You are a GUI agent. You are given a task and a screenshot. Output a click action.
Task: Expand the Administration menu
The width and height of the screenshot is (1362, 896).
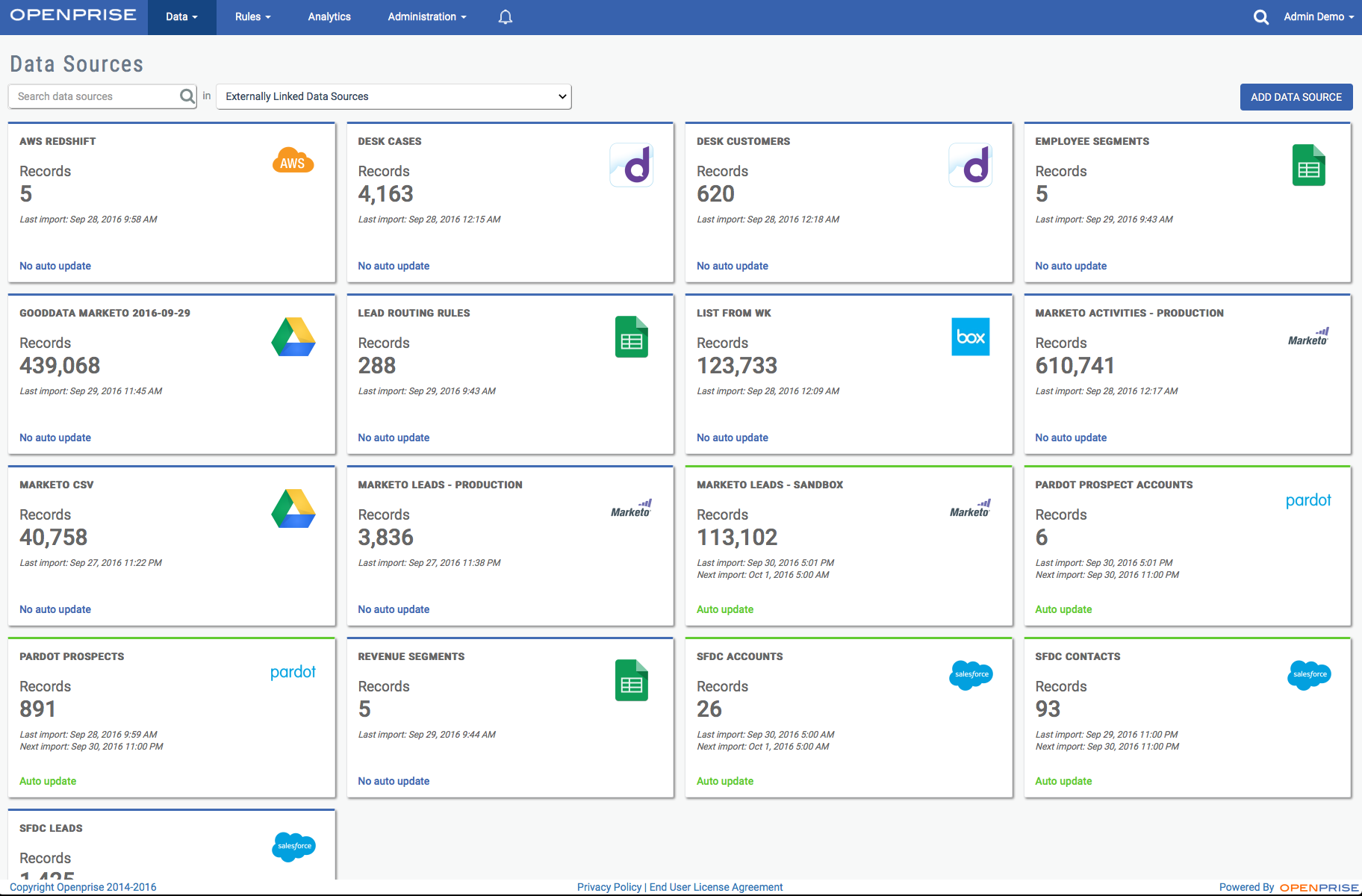[426, 16]
